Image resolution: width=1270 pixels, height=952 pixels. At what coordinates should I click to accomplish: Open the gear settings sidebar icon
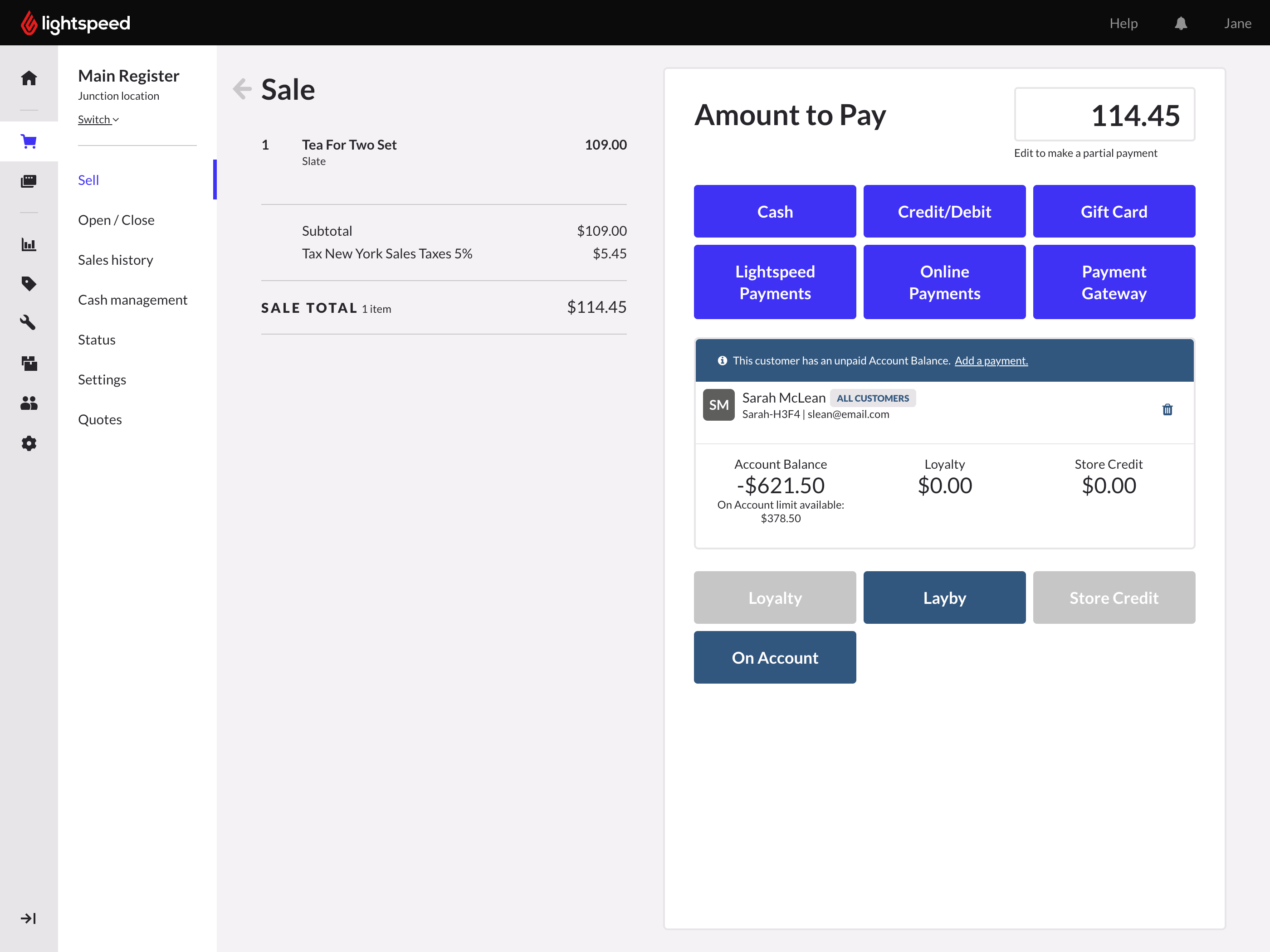pyautogui.click(x=29, y=443)
